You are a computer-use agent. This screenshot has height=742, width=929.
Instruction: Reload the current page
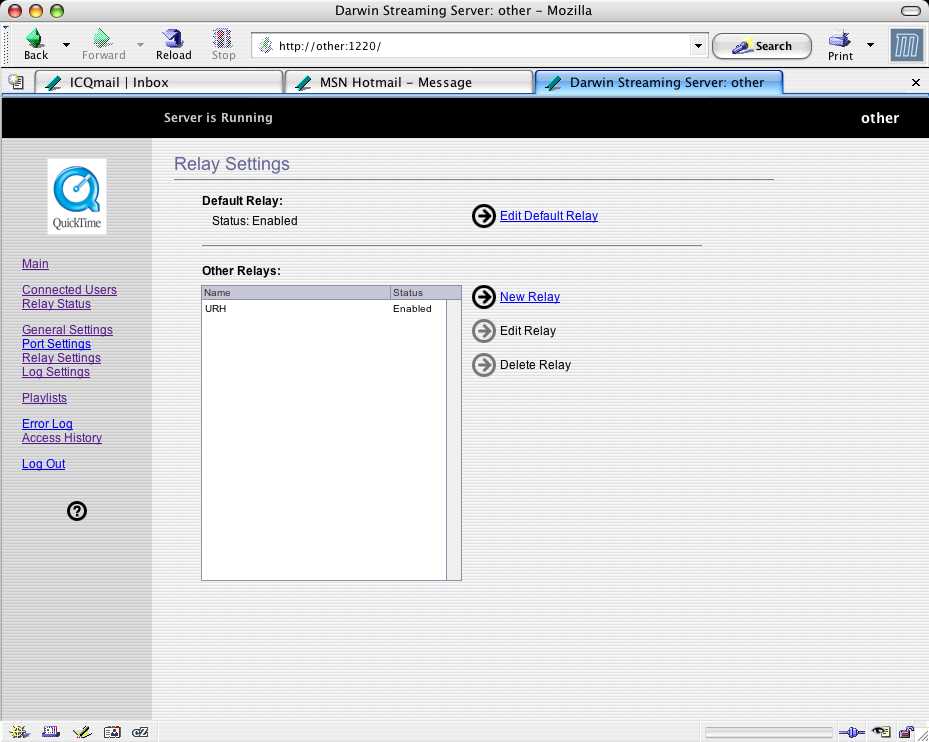tap(173, 44)
